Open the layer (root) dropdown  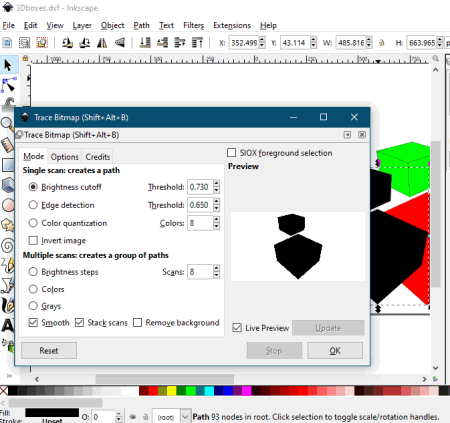pos(185,417)
